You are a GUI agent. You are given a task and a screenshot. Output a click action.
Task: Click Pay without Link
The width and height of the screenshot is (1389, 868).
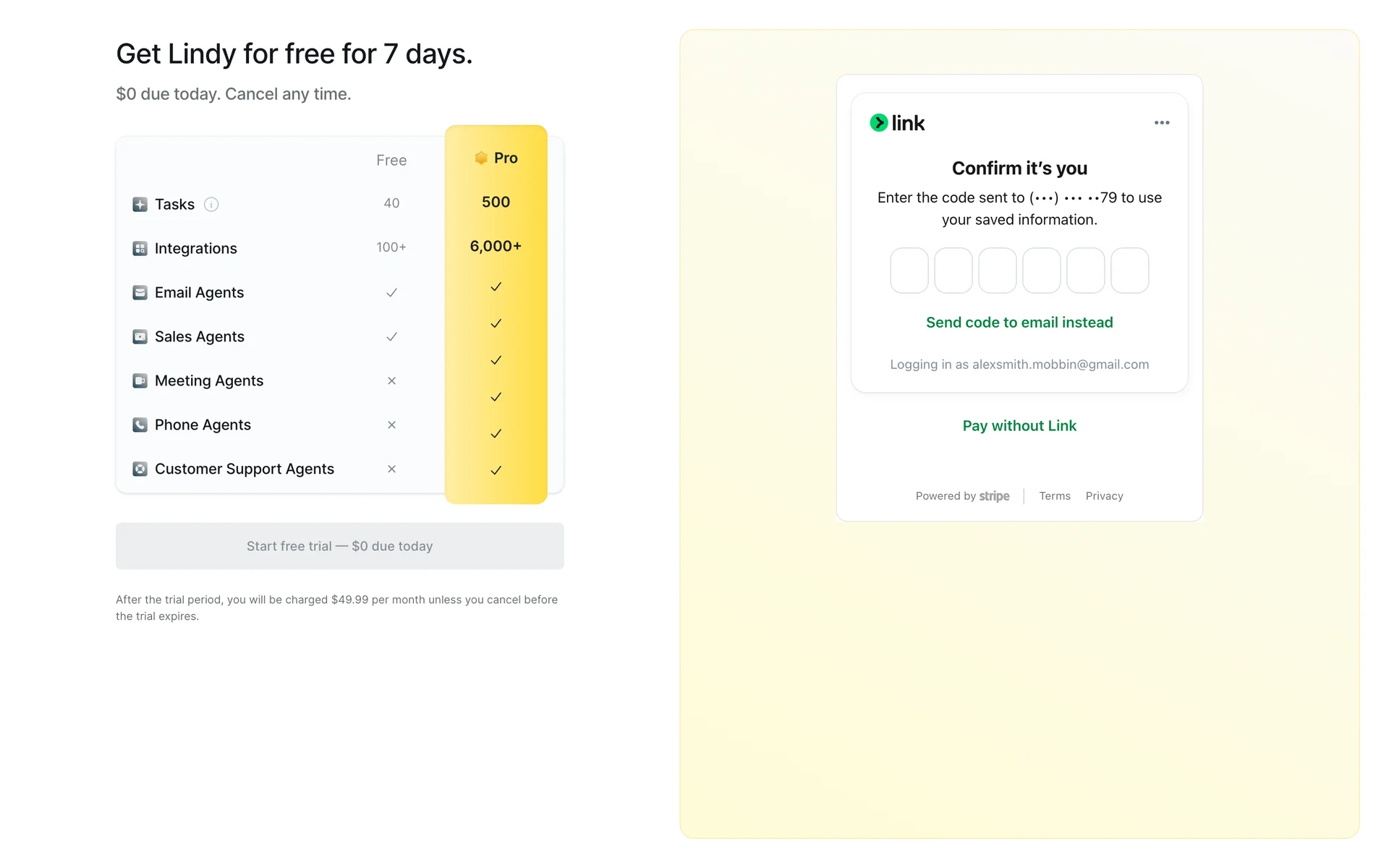click(1019, 426)
